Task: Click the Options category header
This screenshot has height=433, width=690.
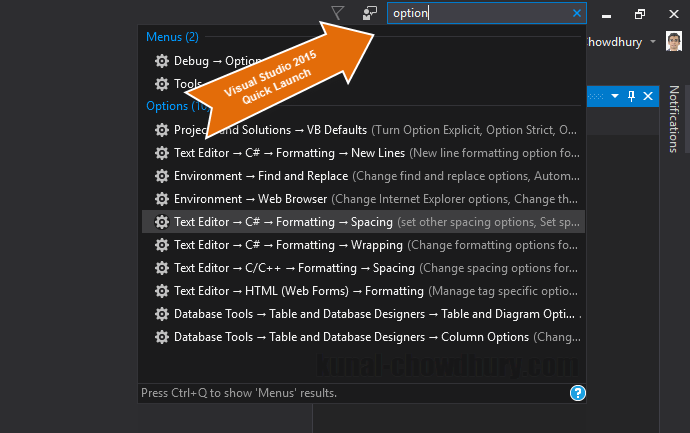Action: pos(177,106)
